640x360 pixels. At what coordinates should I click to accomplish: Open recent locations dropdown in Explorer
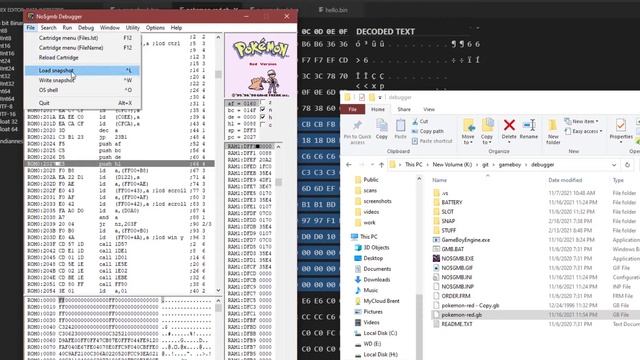(372, 165)
